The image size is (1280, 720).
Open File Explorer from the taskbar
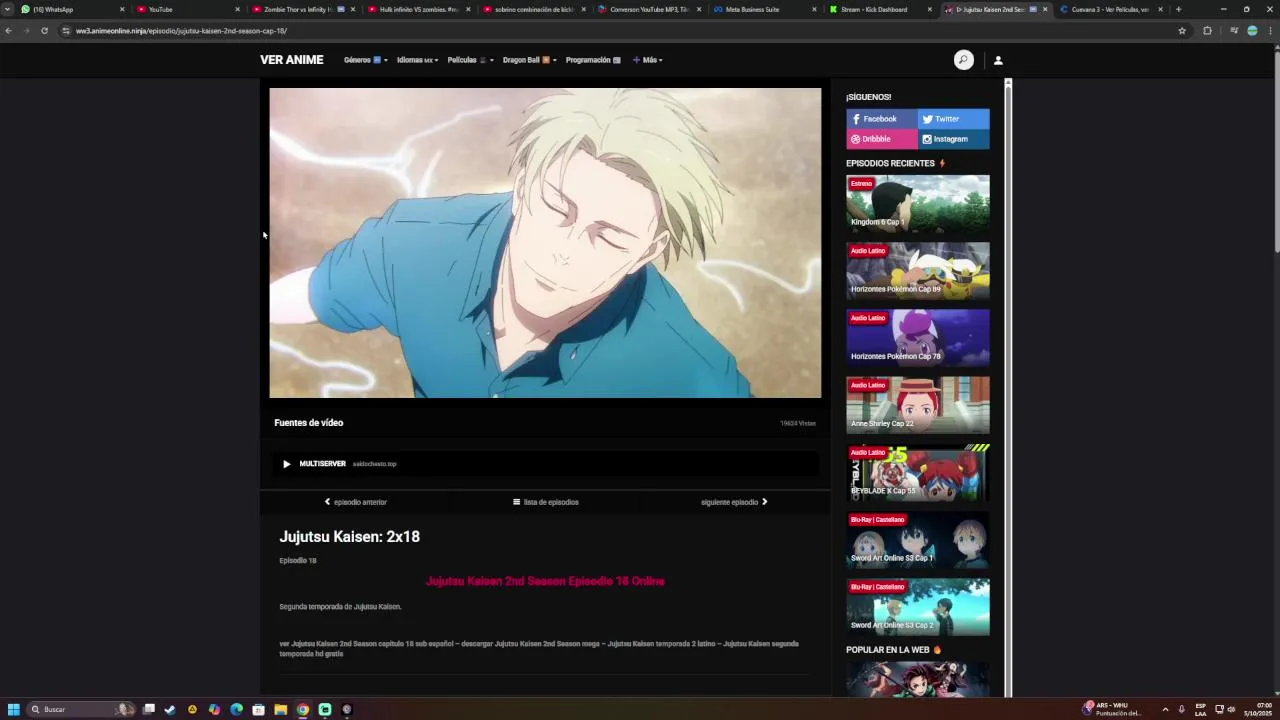point(281,709)
